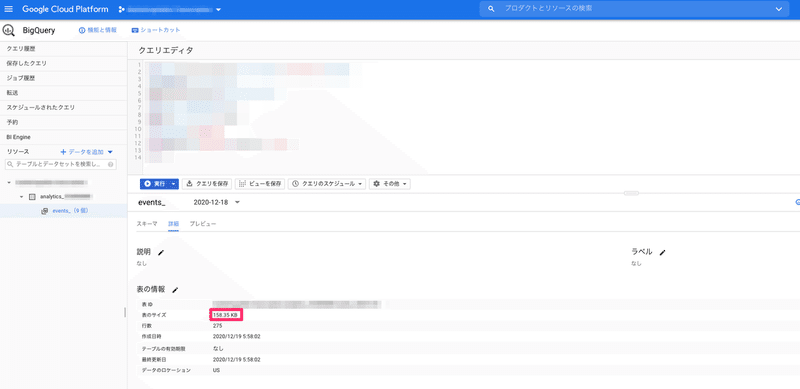This screenshot has width=800, height=389.
Task: Select the analytics_ dataset icon
Action: [x=32, y=197]
